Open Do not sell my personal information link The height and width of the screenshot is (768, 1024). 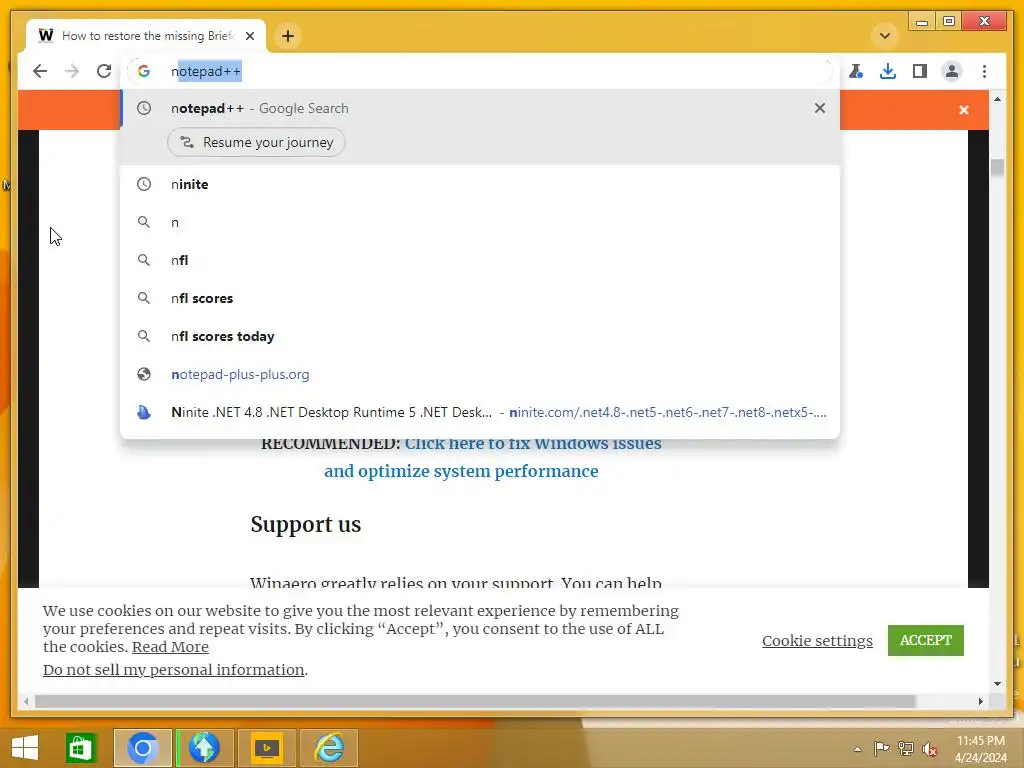174,670
